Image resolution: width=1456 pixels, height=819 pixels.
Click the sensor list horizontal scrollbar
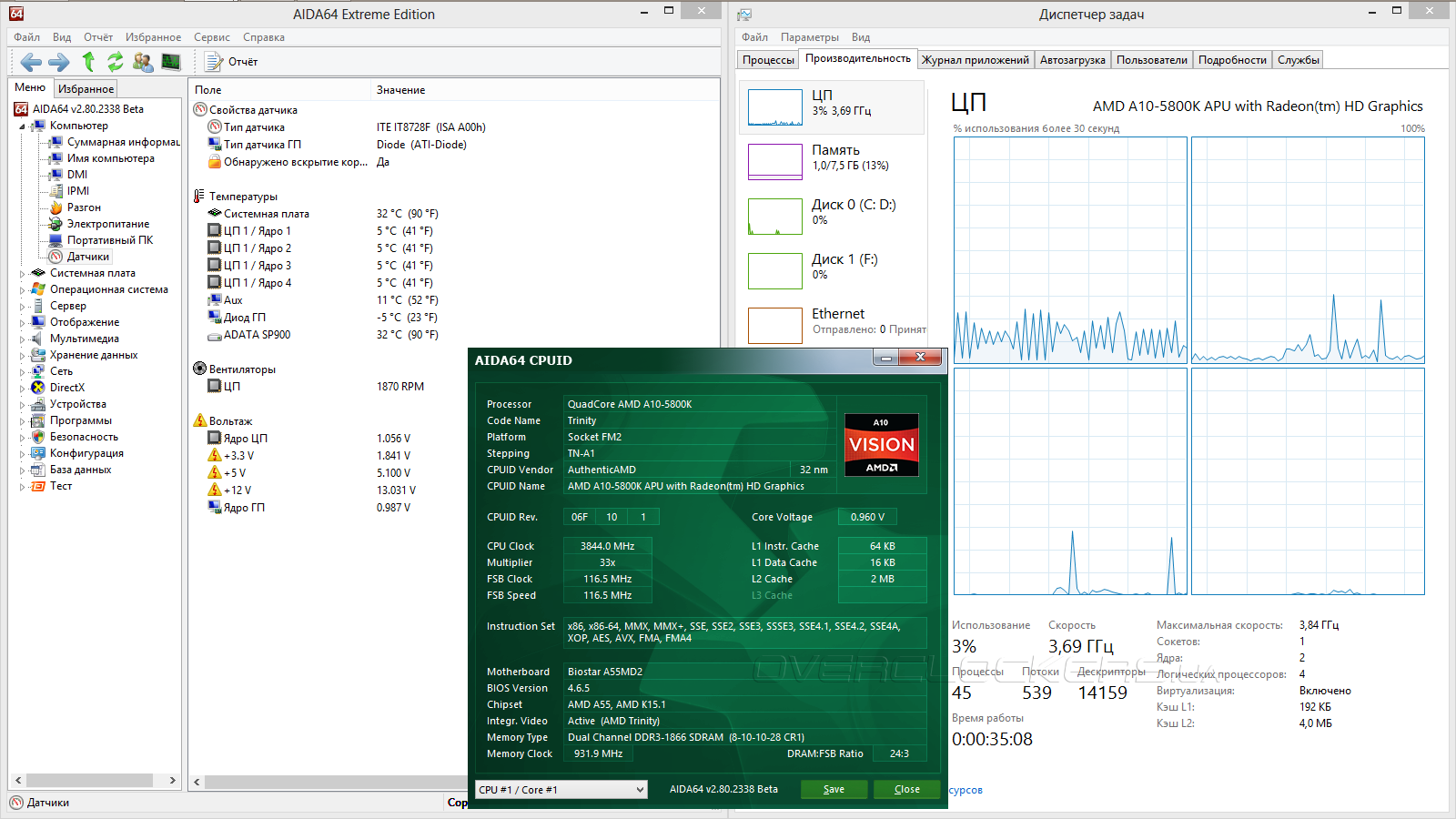coord(334,782)
